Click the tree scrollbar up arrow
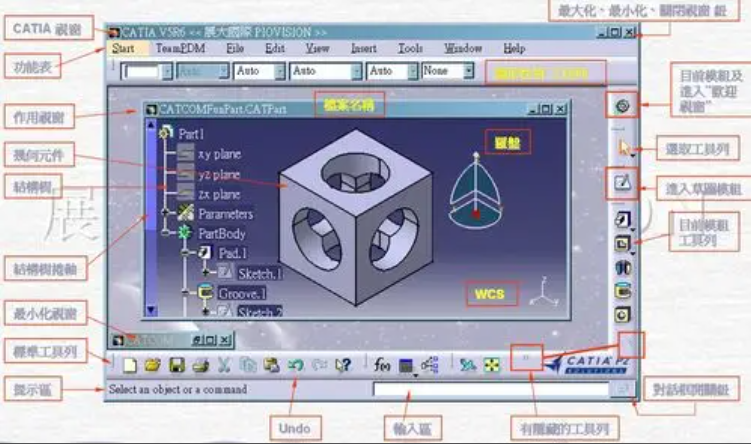 tap(151, 125)
